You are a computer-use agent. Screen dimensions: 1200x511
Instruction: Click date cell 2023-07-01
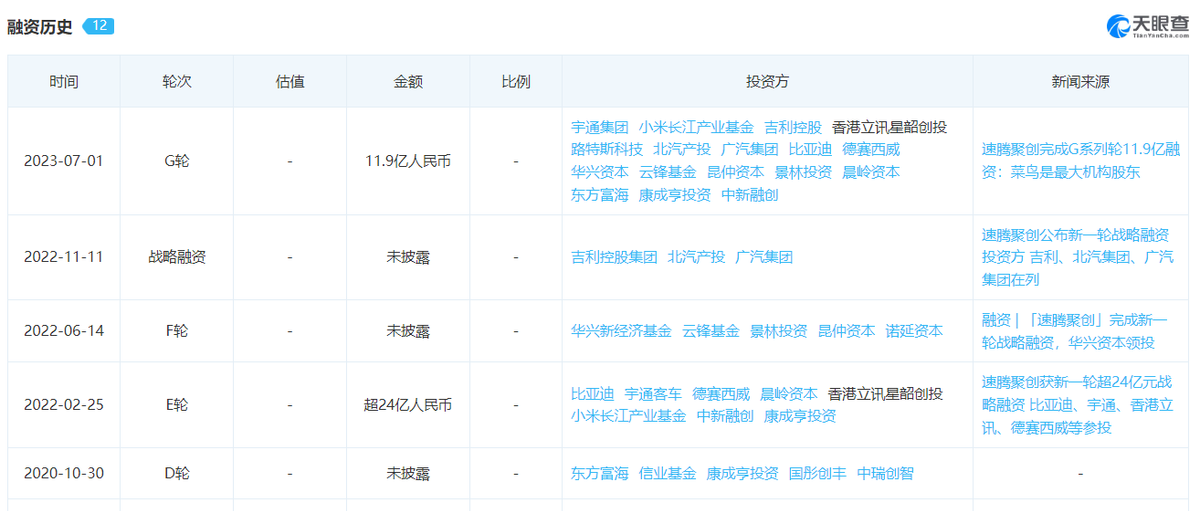click(x=64, y=161)
